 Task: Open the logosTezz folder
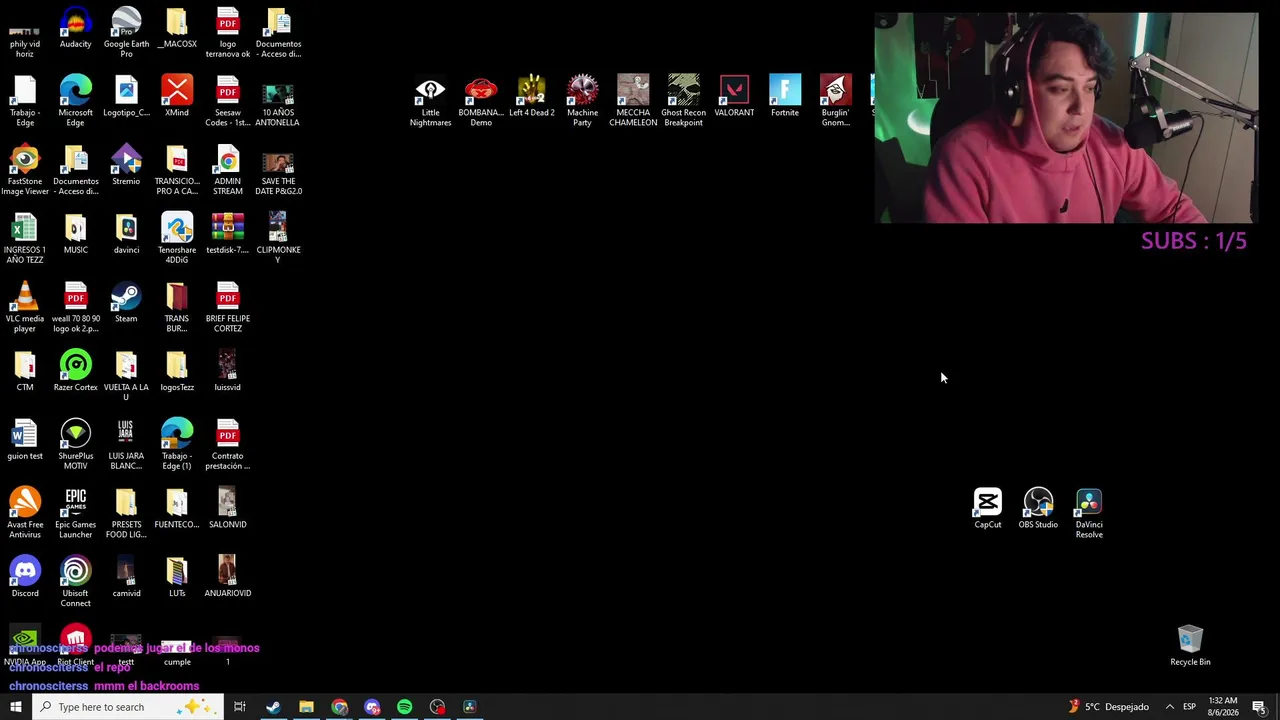177,372
